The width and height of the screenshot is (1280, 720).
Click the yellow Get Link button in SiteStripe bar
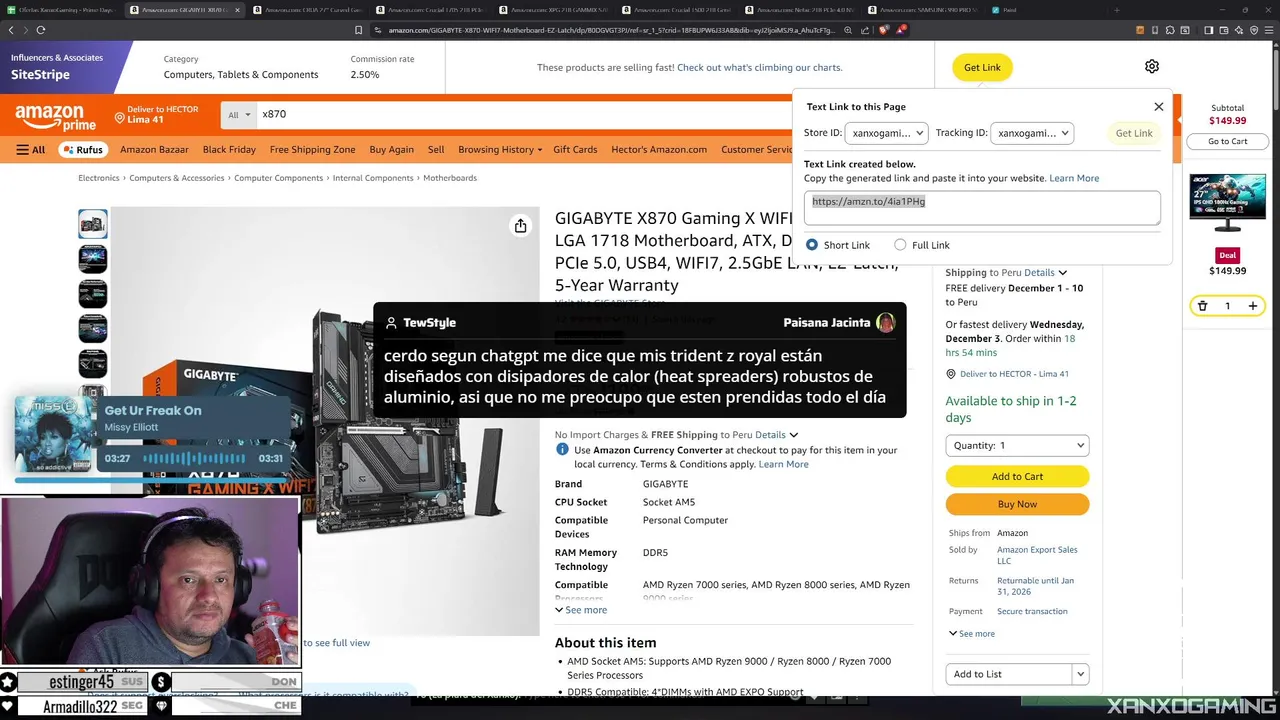coord(982,67)
